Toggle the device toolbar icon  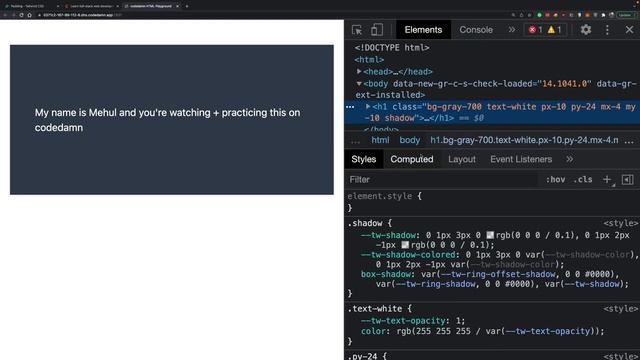pos(377,30)
